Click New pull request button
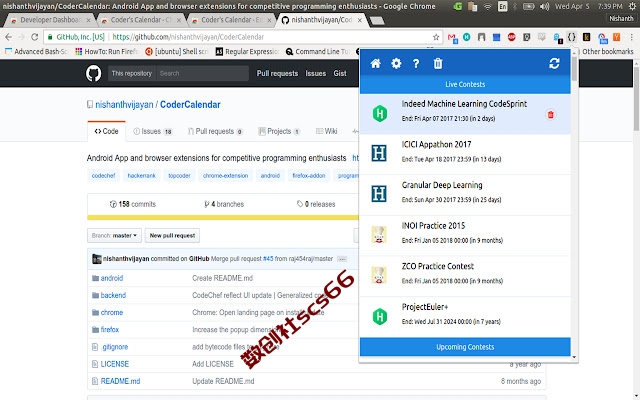The image size is (640, 400). coord(172,236)
